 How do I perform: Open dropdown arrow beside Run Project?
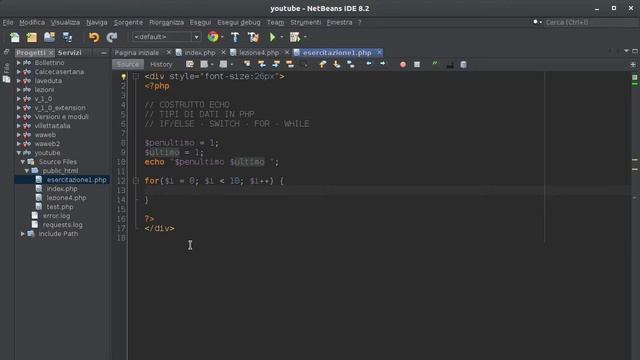[x=282, y=37]
